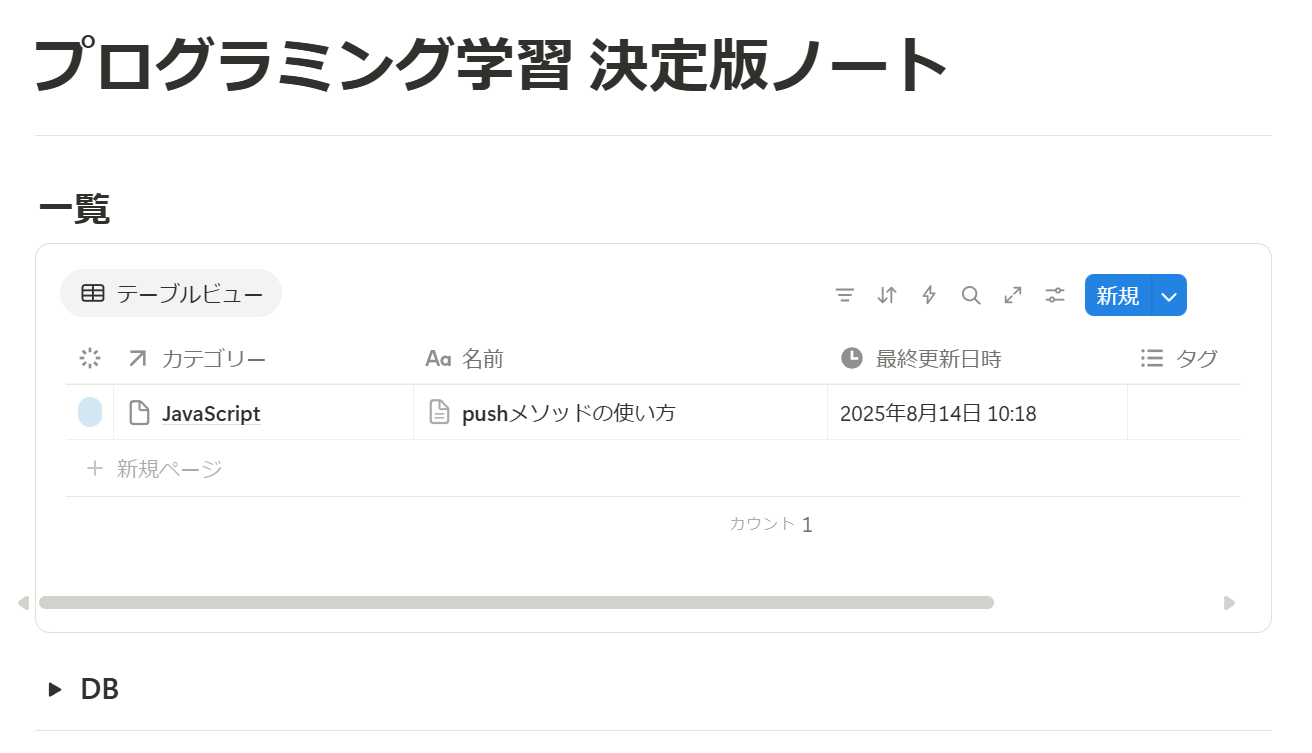The width and height of the screenshot is (1312, 753).
Task: Click the page icon beside JavaScript
Action: click(140, 413)
